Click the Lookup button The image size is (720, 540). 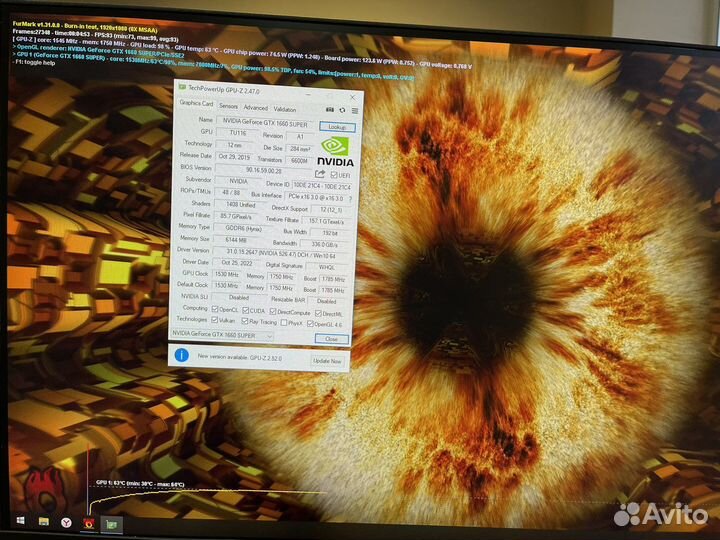point(337,127)
